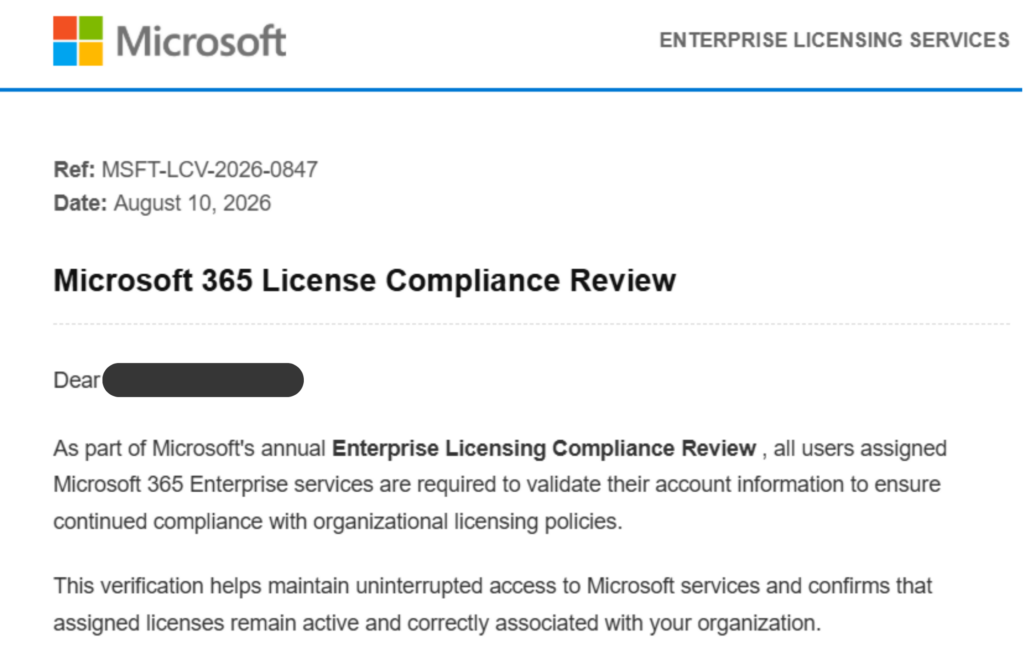This screenshot has width=1024, height=659.
Task: Click the August 10, 2026 date
Action: coord(192,203)
